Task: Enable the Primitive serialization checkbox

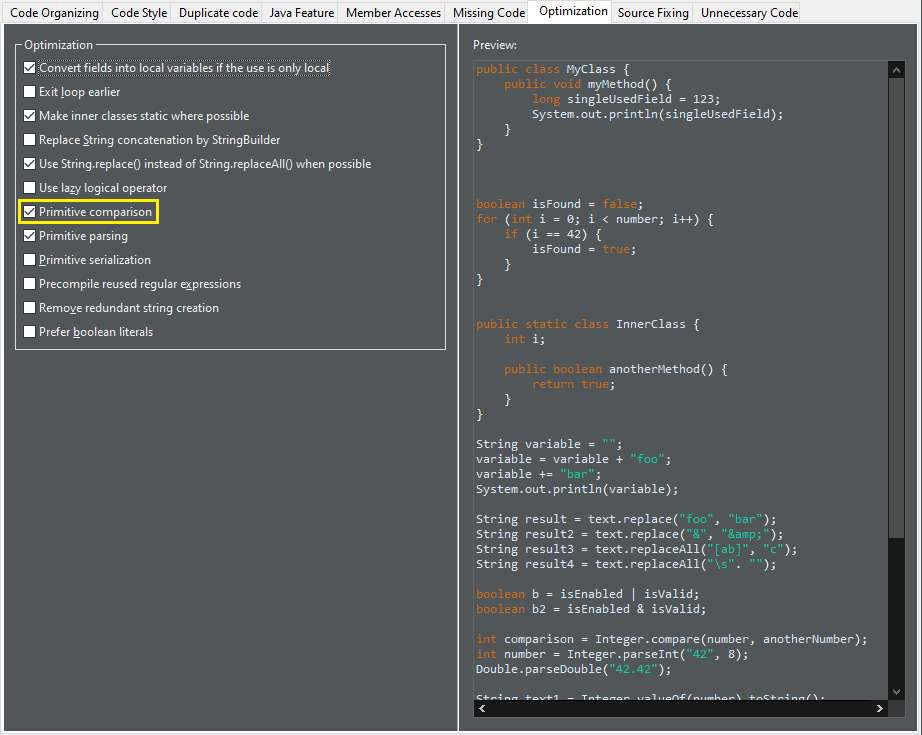Action: click(x=29, y=260)
